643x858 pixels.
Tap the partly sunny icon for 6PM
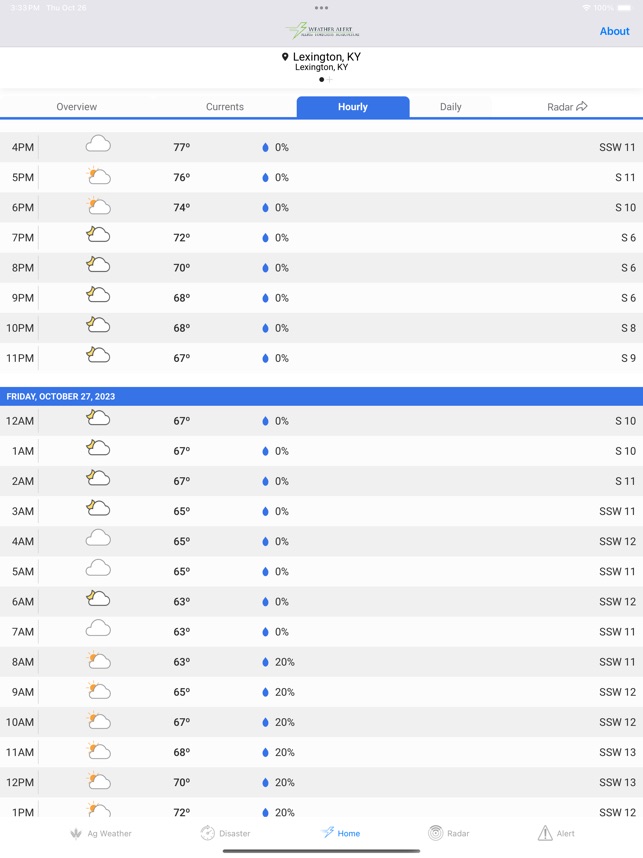click(x=99, y=206)
